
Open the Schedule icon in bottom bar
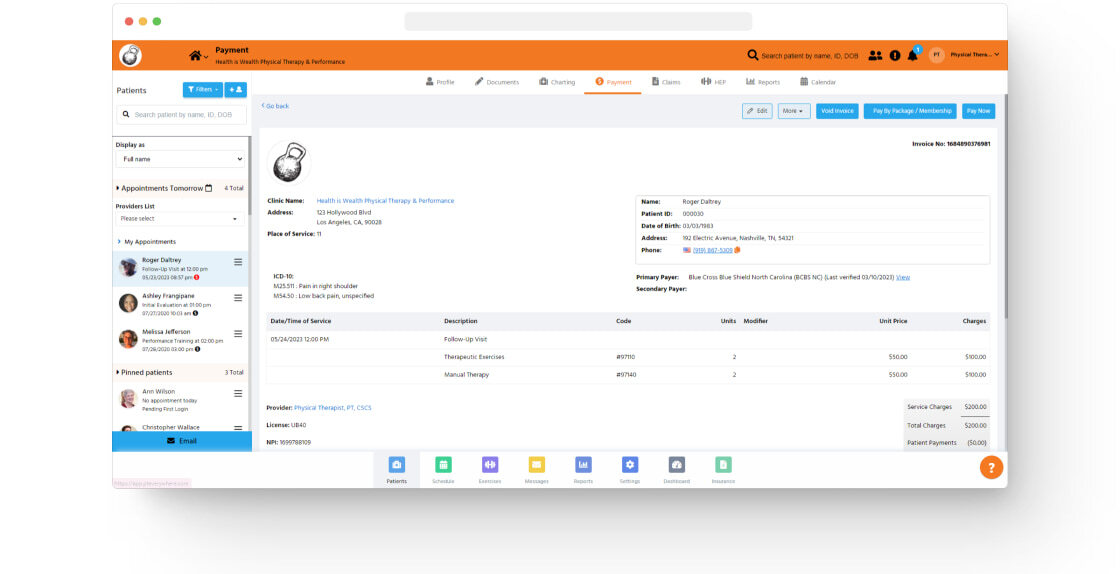[x=443, y=465]
